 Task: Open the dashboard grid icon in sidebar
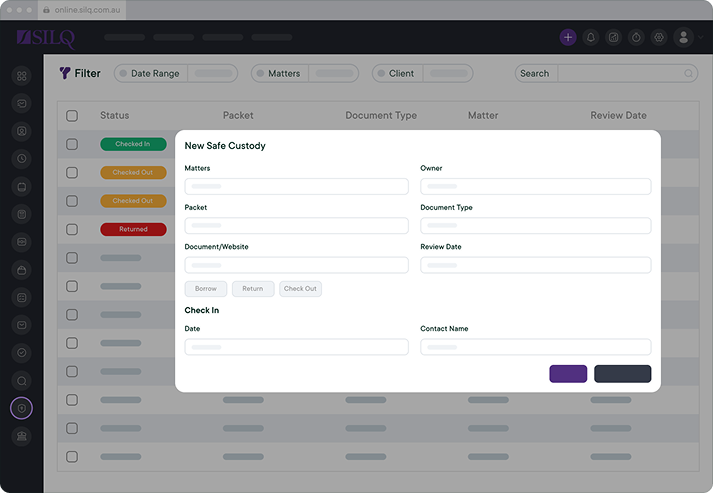[x=21, y=75]
